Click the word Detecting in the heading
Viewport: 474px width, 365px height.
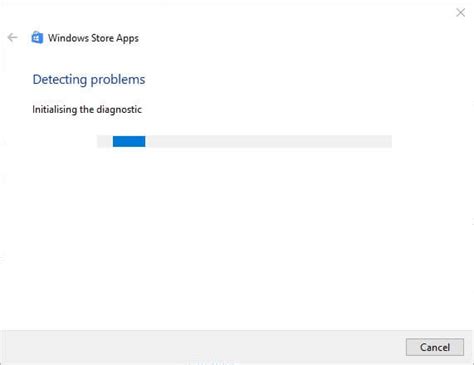(60, 80)
